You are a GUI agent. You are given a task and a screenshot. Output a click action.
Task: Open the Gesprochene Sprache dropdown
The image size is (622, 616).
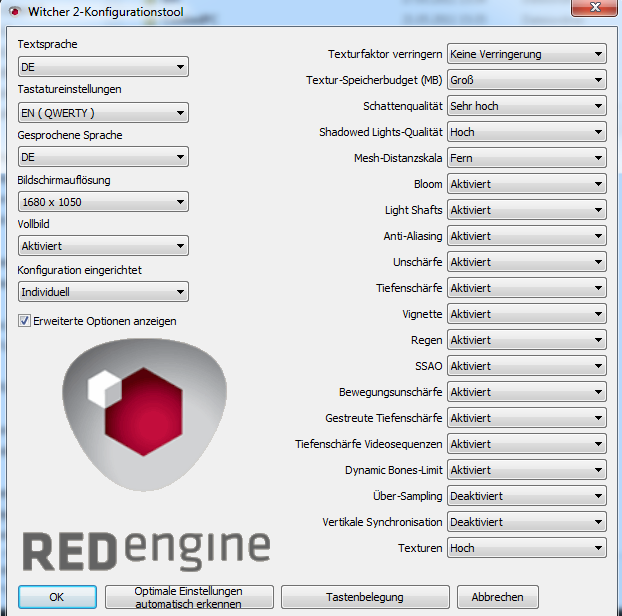pyautogui.click(x=103, y=157)
